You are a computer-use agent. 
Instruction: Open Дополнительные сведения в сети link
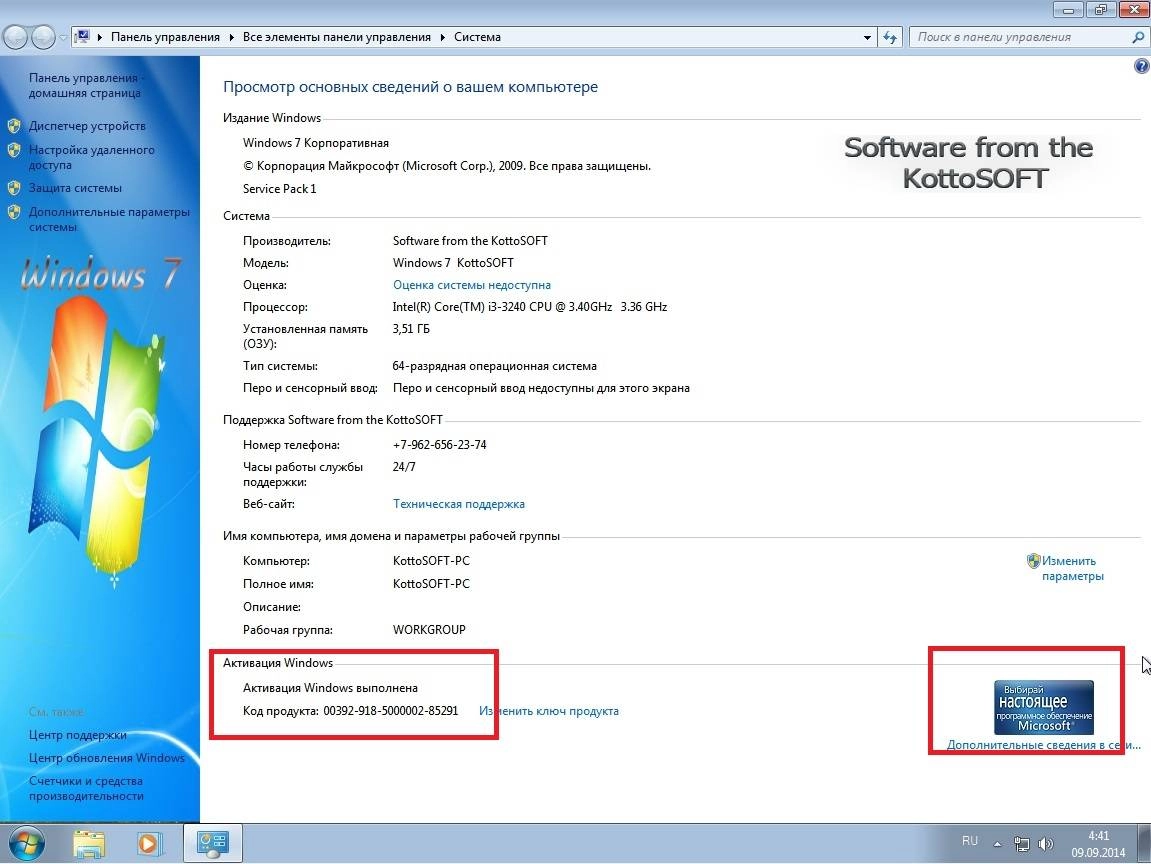(x=1043, y=744)
